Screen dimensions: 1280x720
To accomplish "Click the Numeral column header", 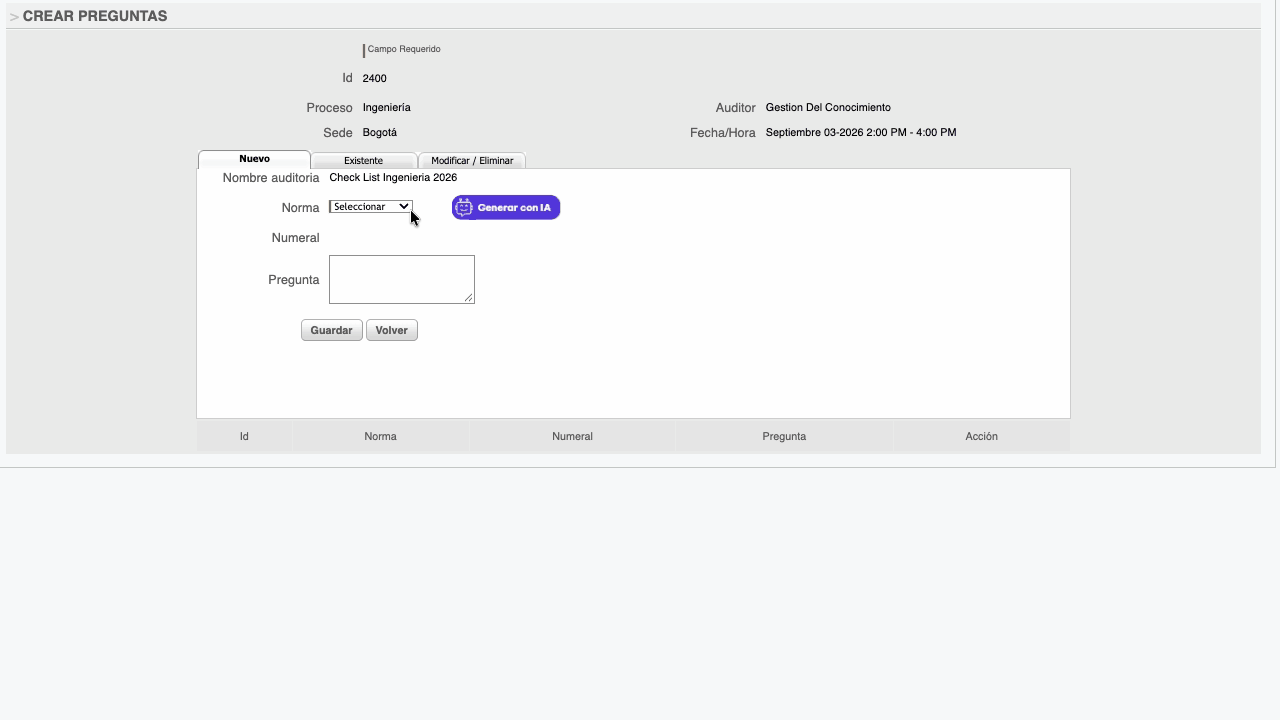I will pos(572,436).
